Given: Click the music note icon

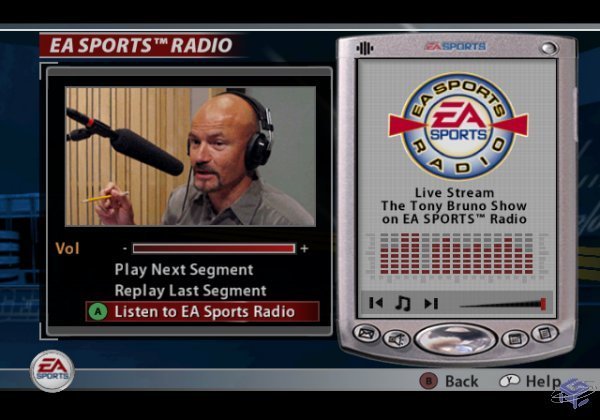Looking at the screenshot, I should [x=403, y=303].
